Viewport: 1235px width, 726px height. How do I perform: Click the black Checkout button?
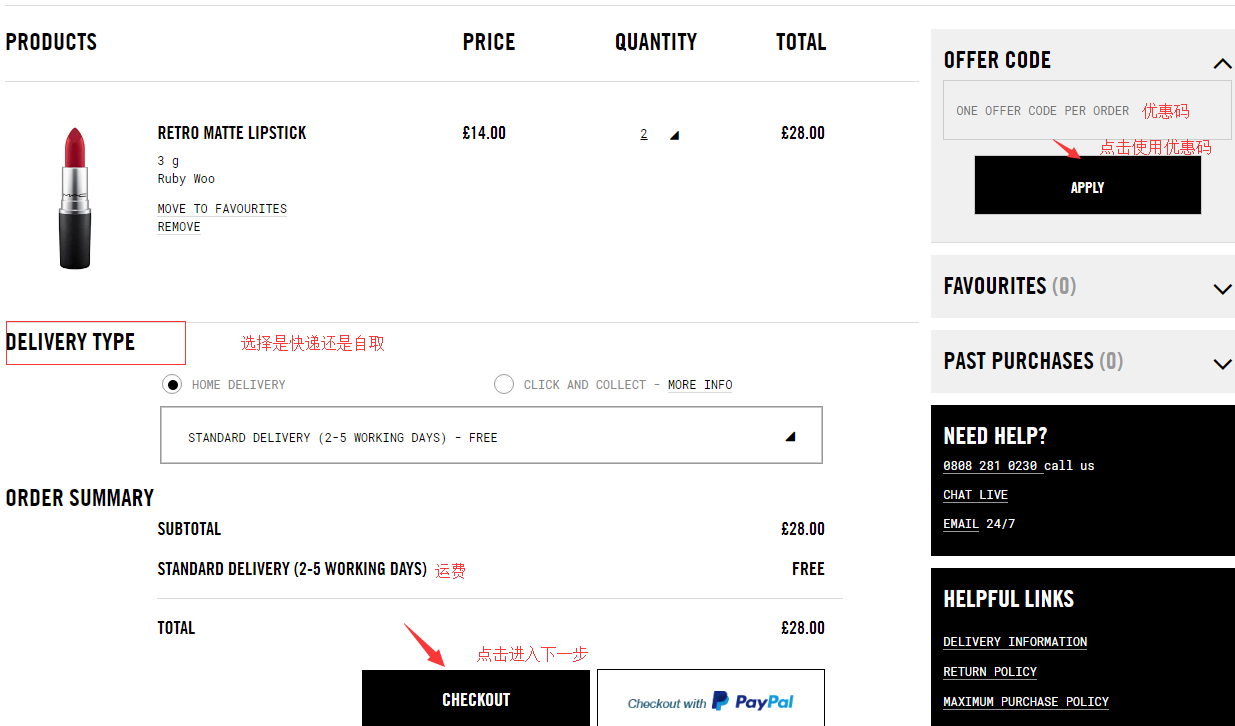tap(476, 699)
